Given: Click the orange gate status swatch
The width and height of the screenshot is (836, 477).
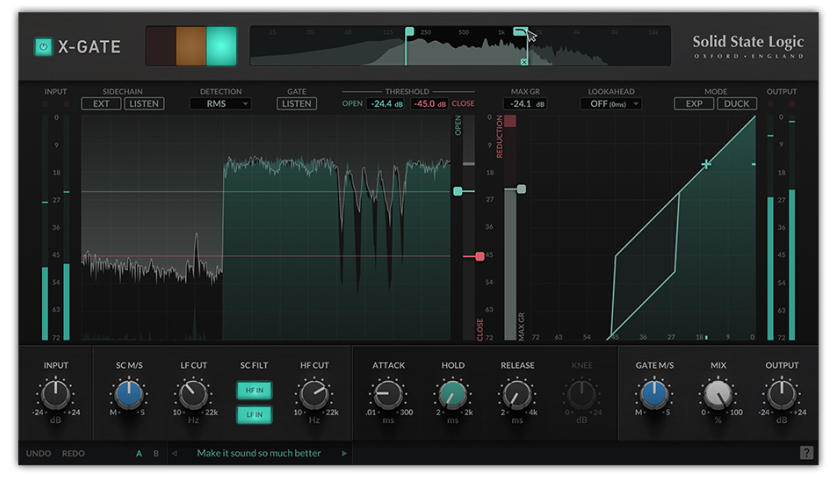Looking at the screenshot, I should coord(191,46).
